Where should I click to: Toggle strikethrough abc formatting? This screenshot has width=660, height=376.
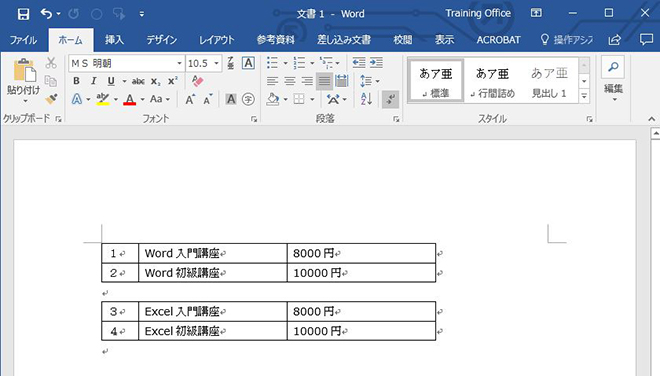pos(138,81)
